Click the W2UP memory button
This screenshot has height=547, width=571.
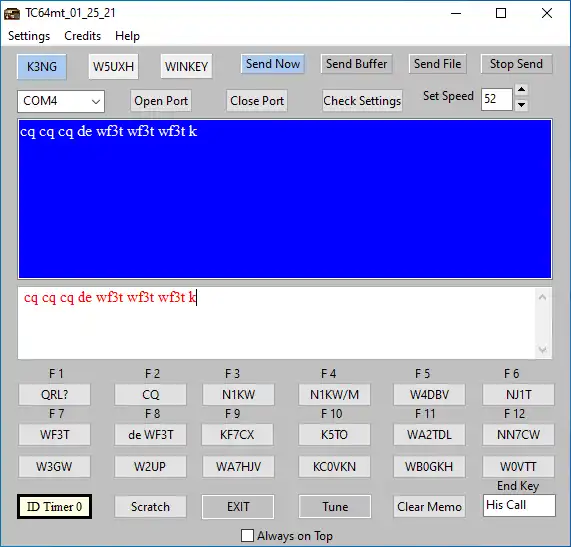point(150,467)
